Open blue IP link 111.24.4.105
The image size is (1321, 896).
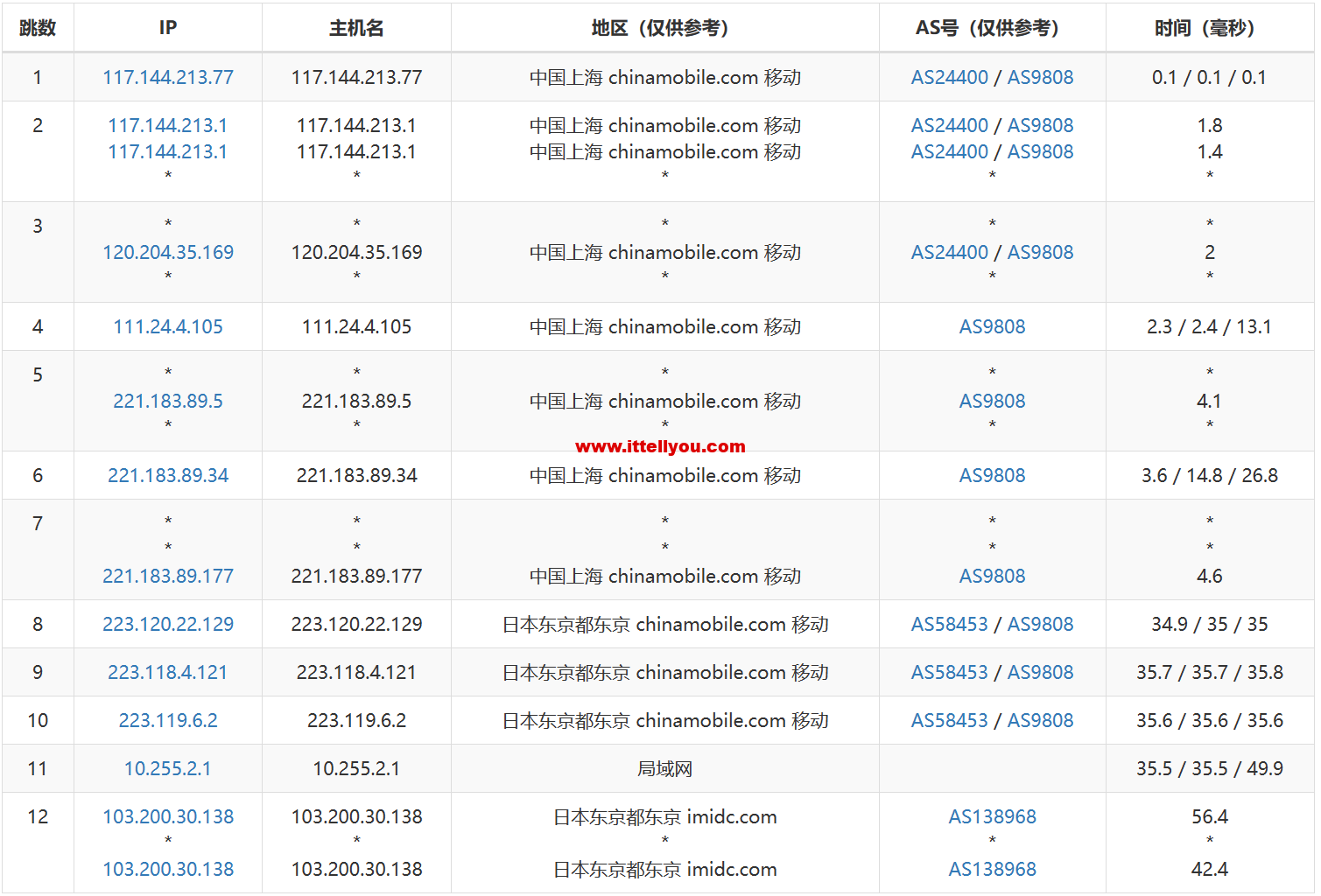[x=168, y=326]
